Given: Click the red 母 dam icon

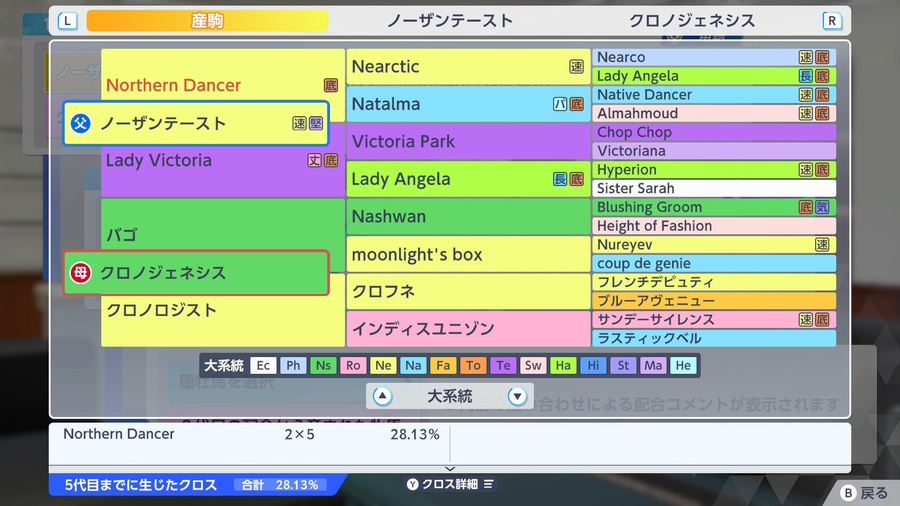Looking at the screenshot, I should [80, 273].
